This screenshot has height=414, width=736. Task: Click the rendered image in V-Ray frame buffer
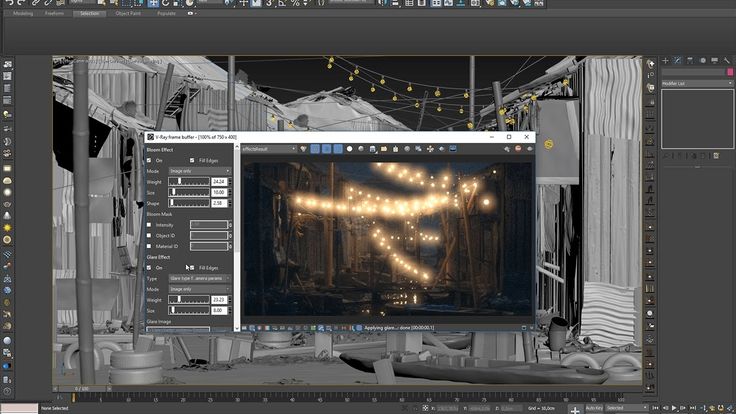tap(388, 239)
